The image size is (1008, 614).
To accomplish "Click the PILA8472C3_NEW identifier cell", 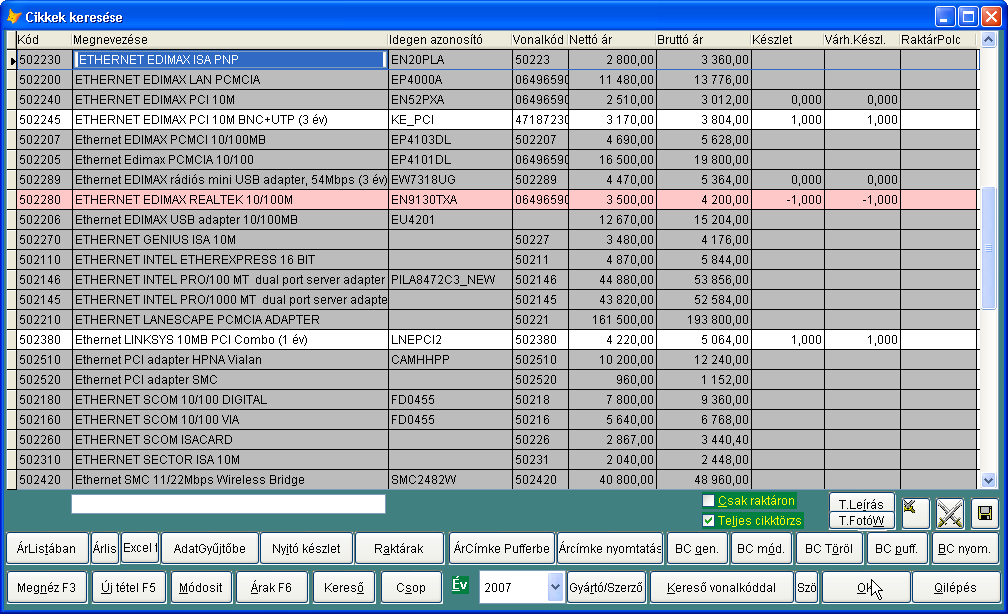I will [449, 280].
